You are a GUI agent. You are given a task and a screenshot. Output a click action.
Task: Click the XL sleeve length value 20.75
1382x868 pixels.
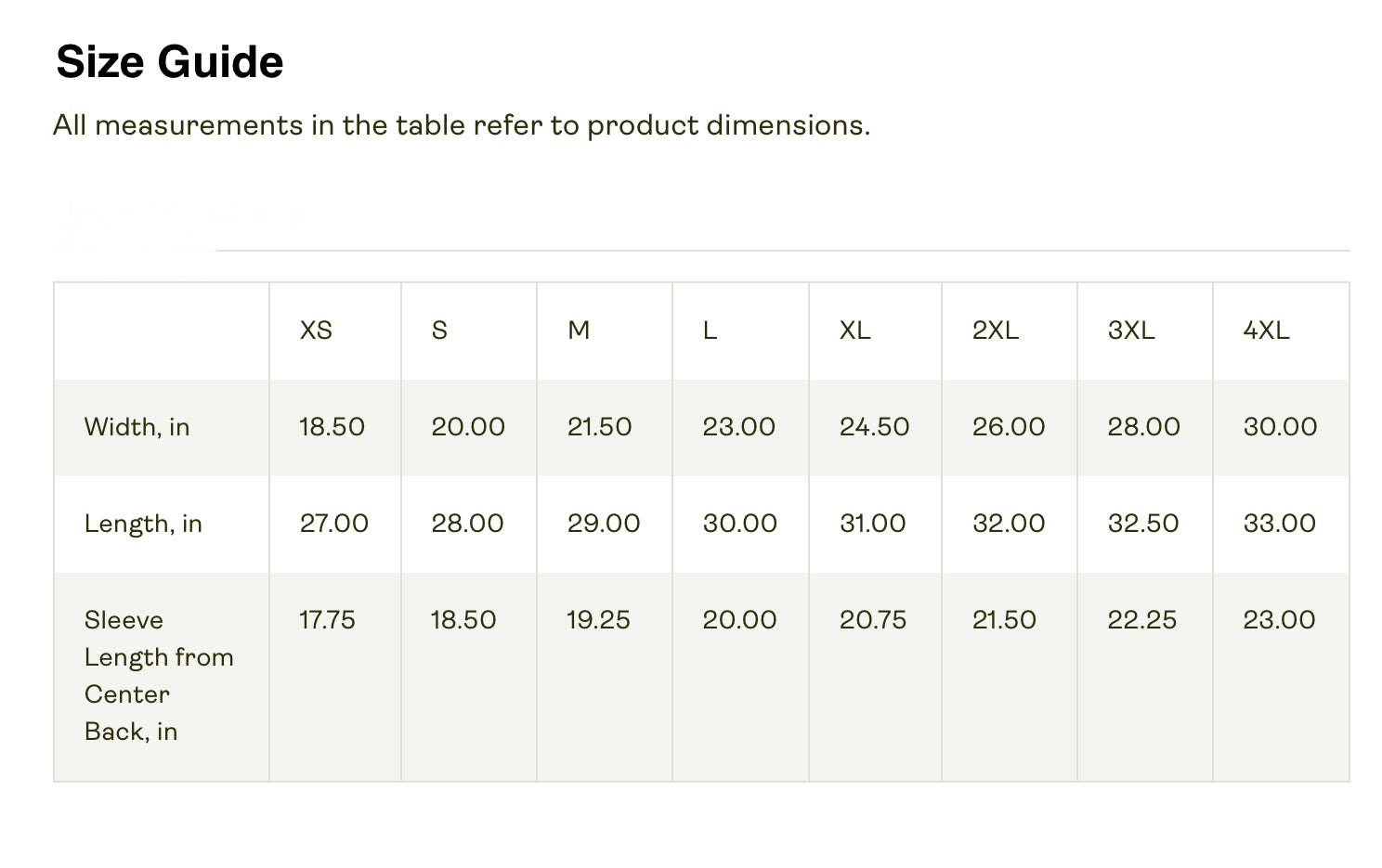point(872,620)
